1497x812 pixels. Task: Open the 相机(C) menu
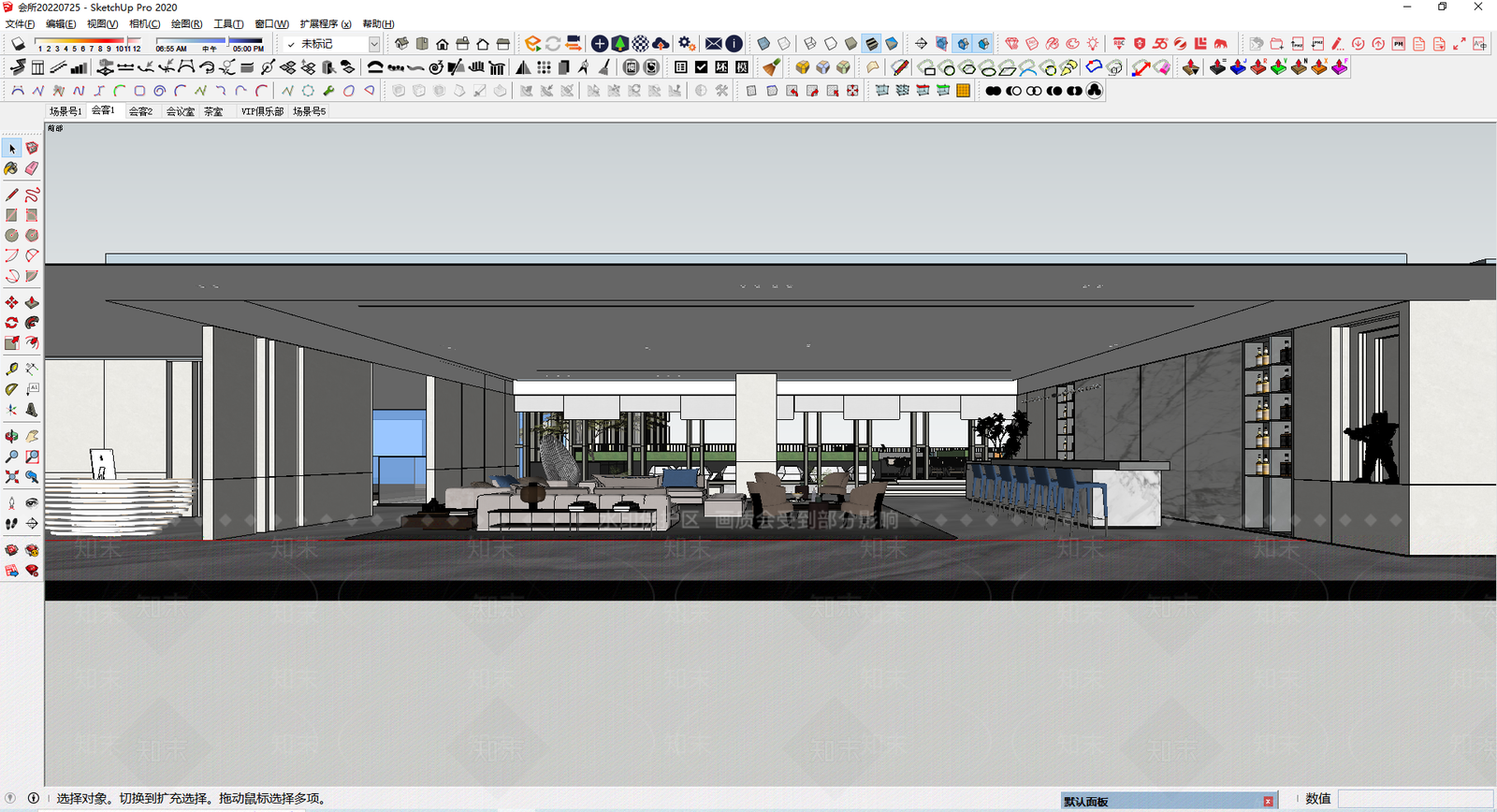[144, 24]
